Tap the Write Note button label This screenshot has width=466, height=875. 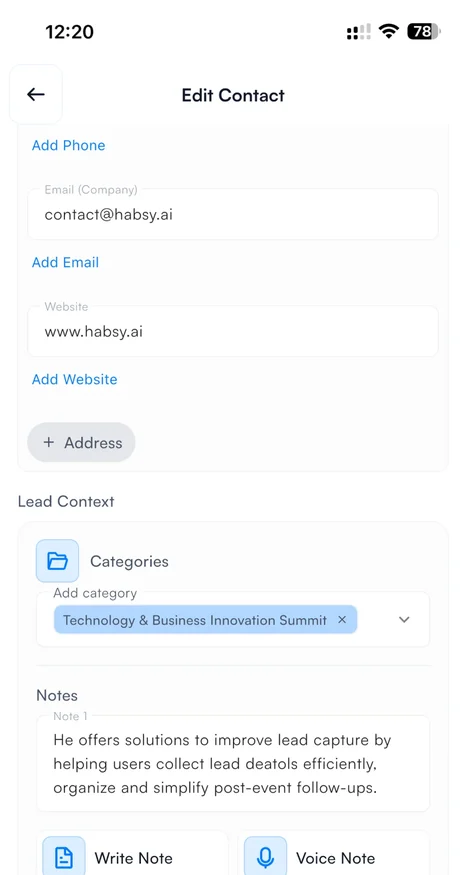133,858
